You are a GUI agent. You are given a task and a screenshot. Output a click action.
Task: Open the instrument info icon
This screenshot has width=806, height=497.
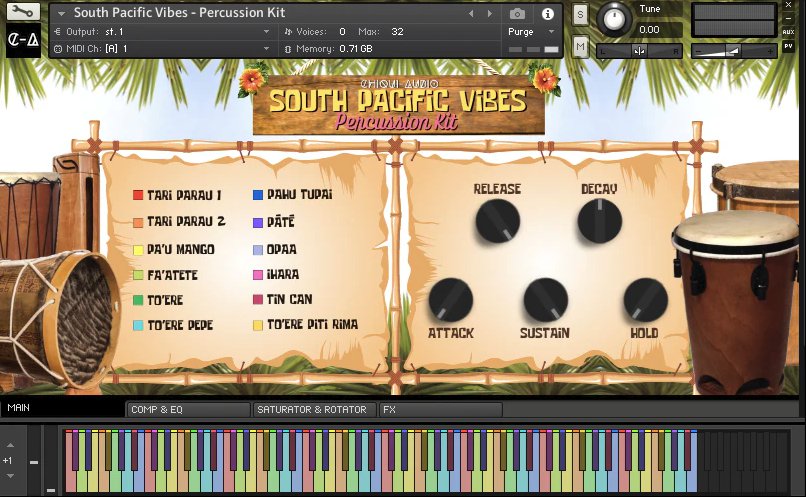click(x=547, y=14)
